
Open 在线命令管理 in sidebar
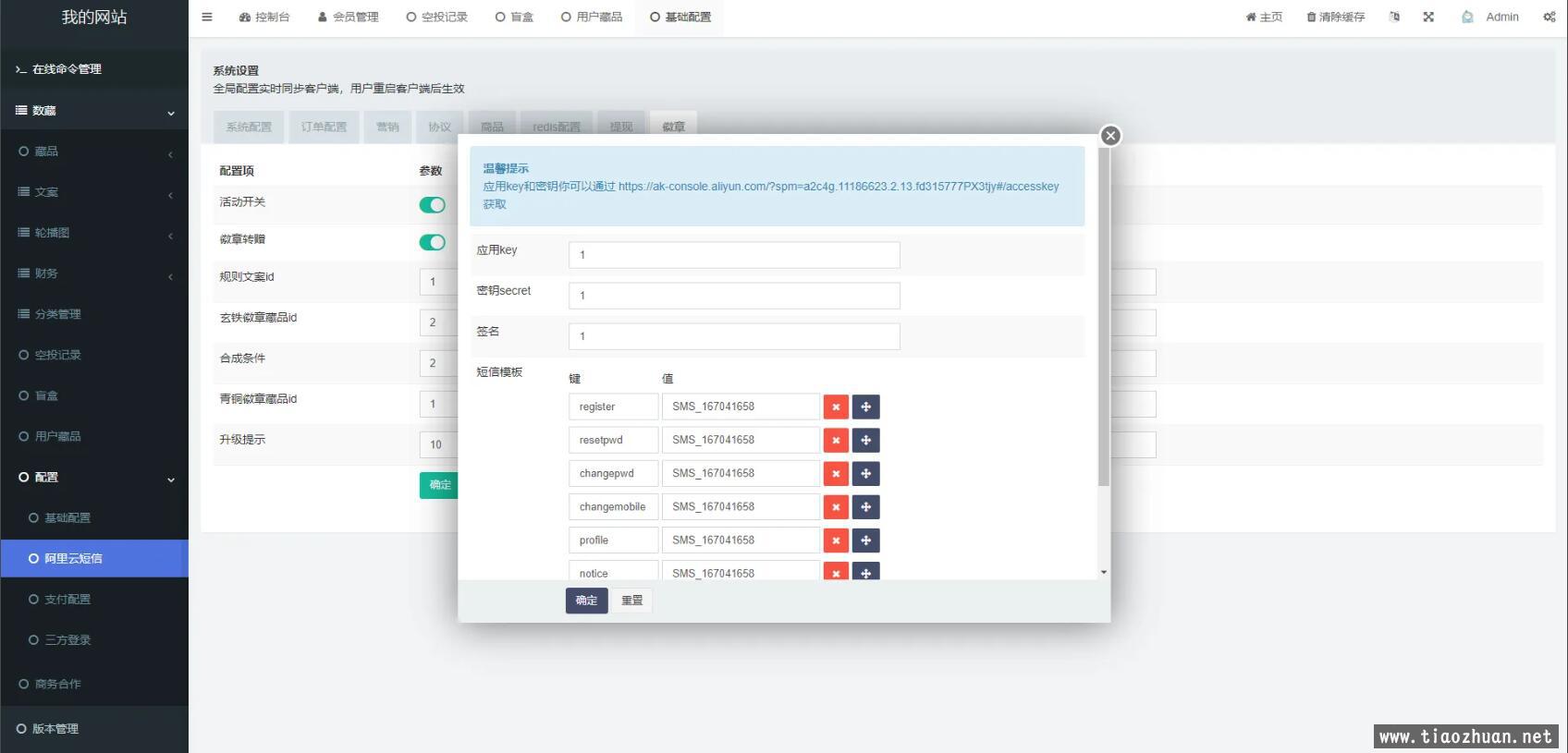point(94,69)
